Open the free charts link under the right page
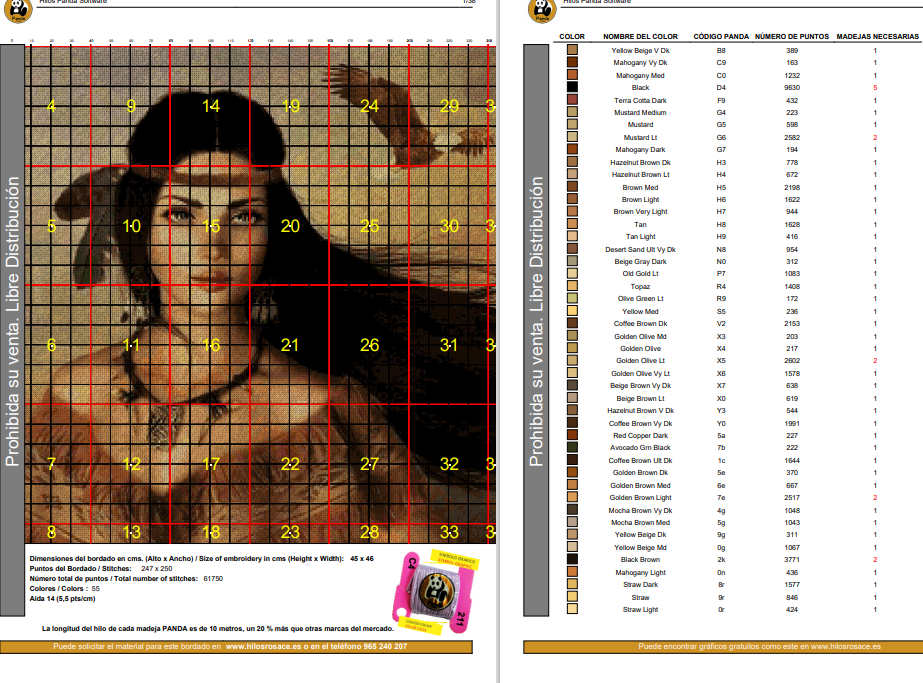 [759, 646]
